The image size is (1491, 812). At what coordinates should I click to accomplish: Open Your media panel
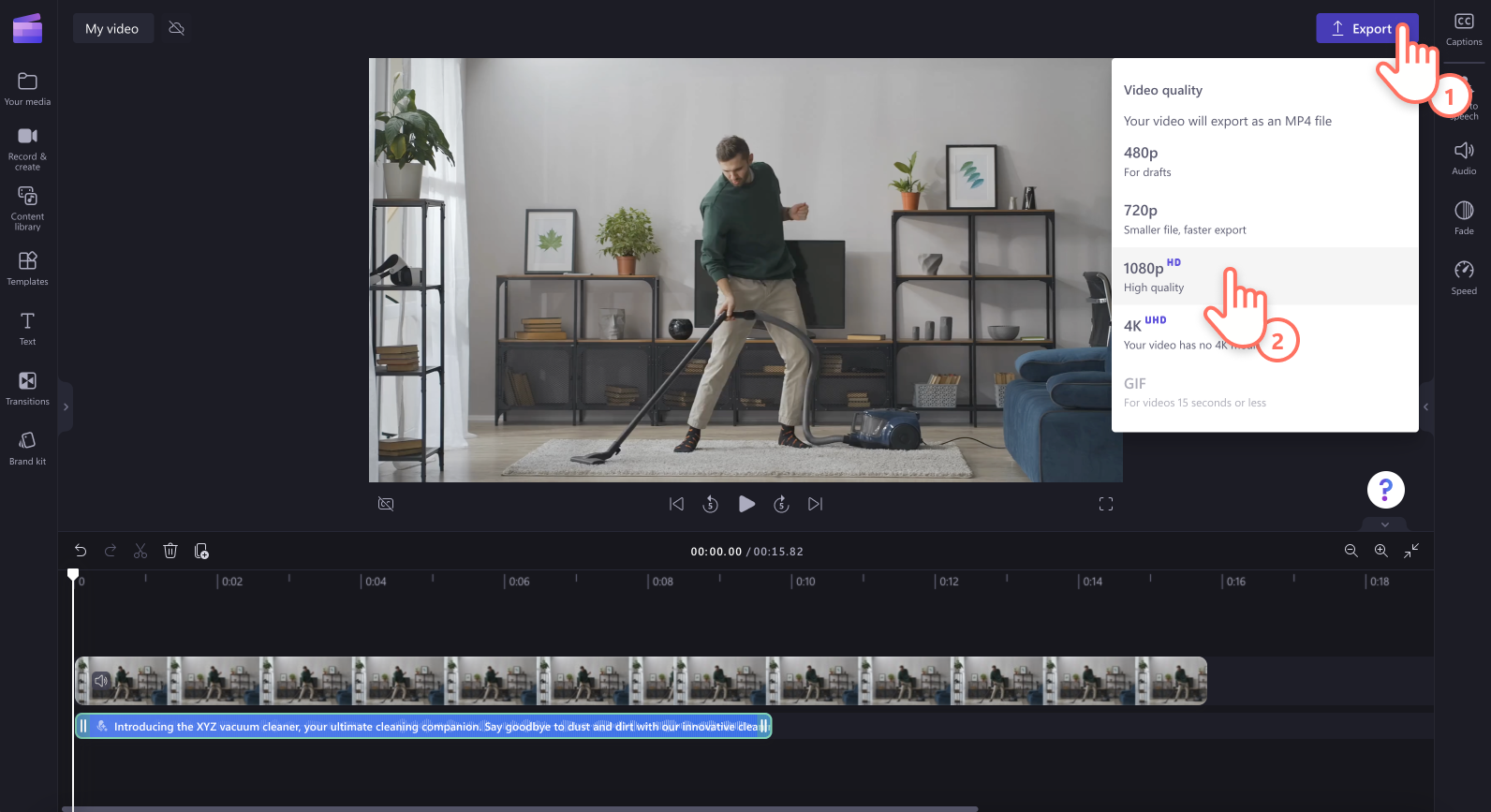tap(27, 89)
